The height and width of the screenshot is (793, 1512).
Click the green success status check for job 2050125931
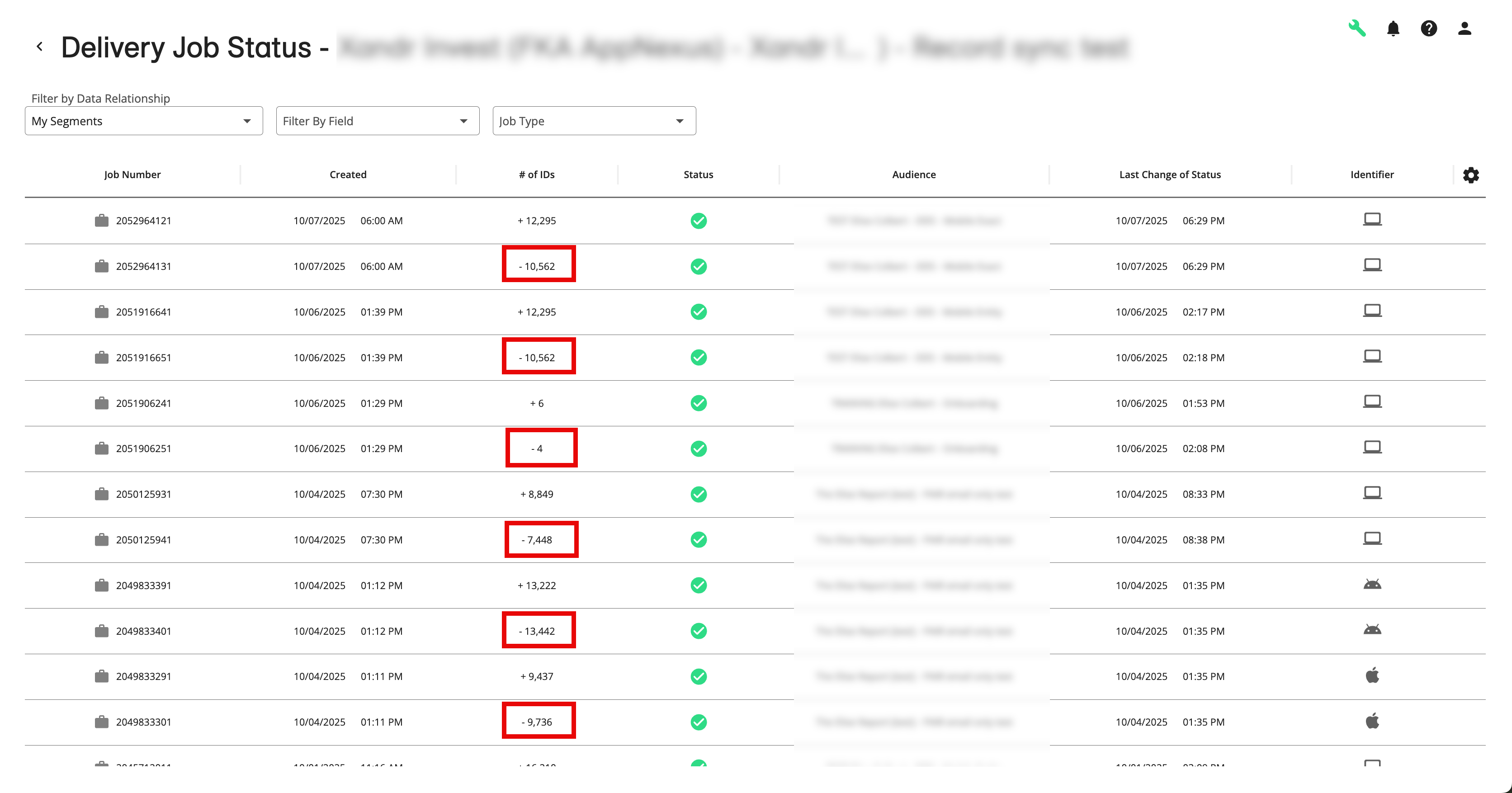point(699,494)
